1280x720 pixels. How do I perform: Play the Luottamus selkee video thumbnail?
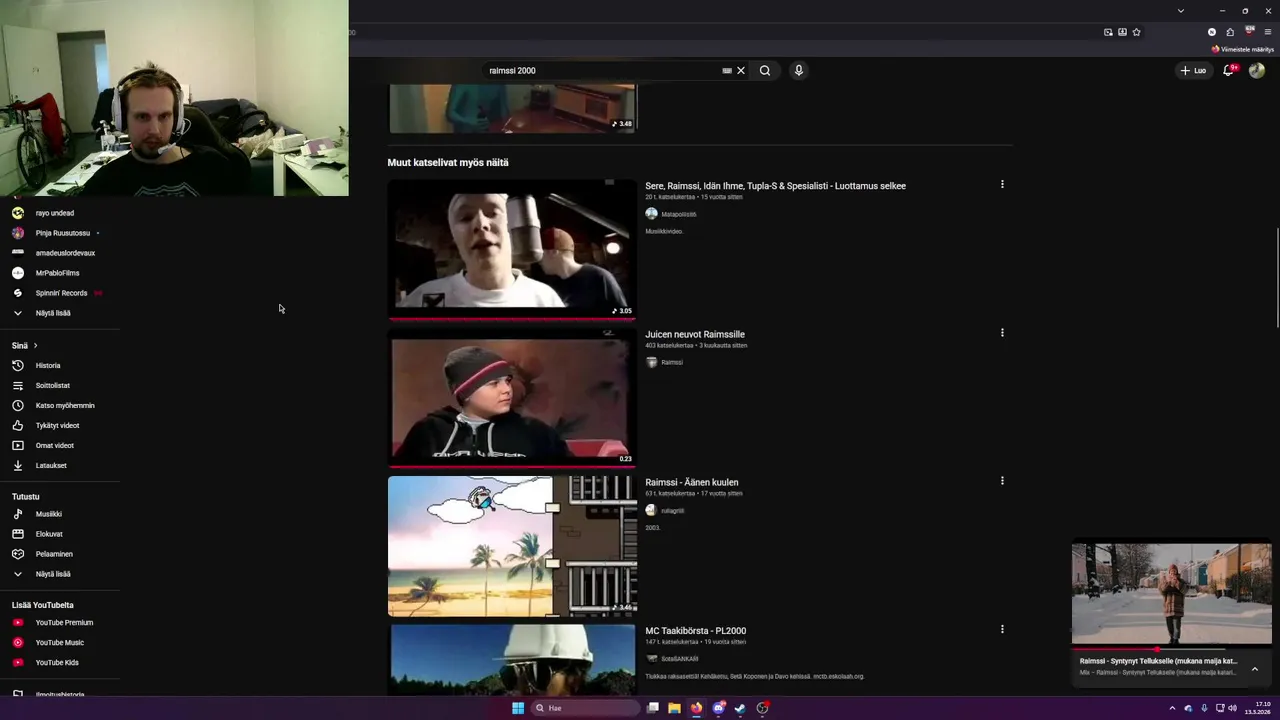pyautogui.click(x=512, y=249)
